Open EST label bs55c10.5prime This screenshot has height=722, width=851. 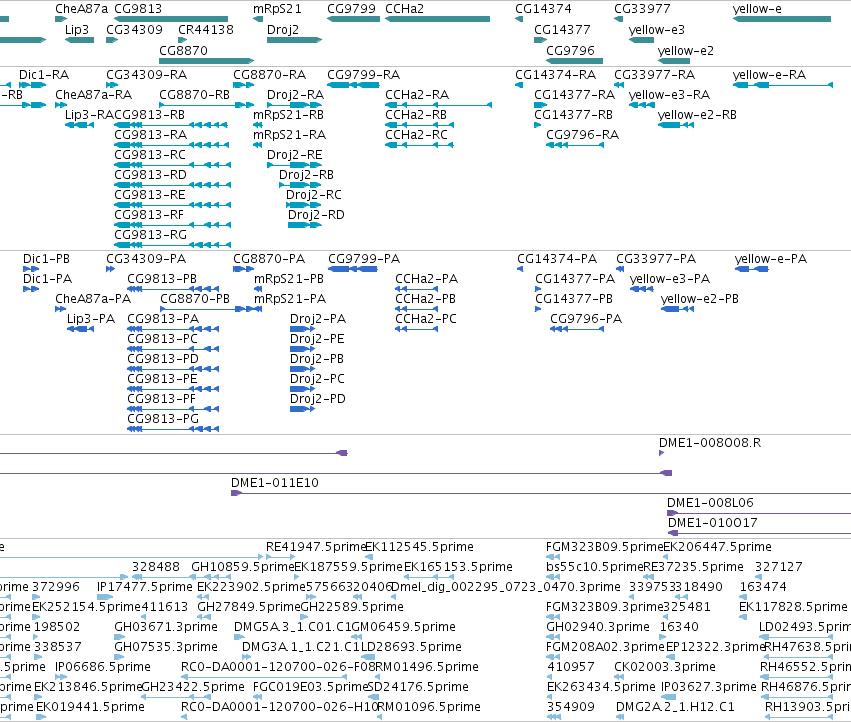(595, 567)
